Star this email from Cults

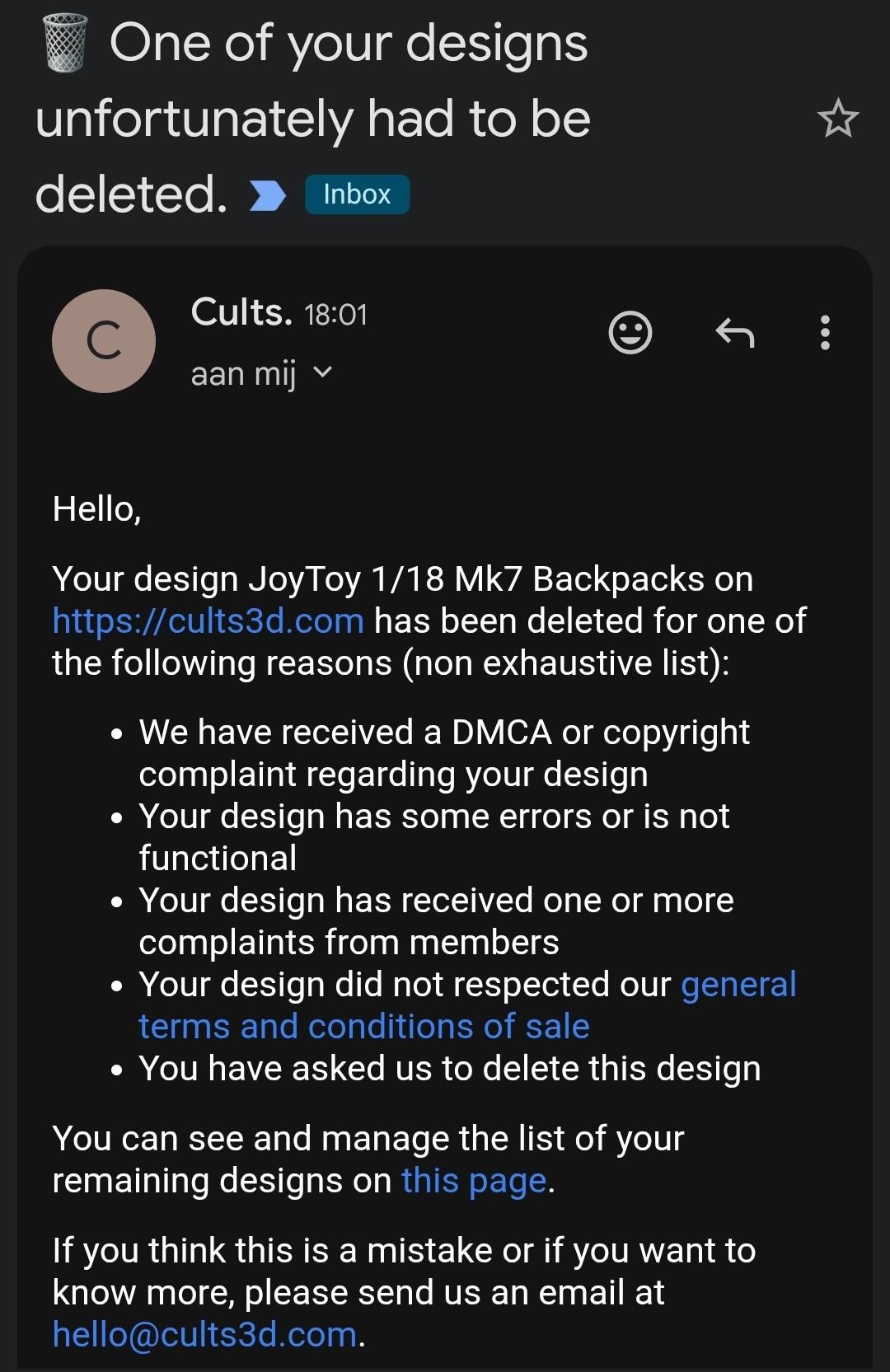[x=838, y=119]
